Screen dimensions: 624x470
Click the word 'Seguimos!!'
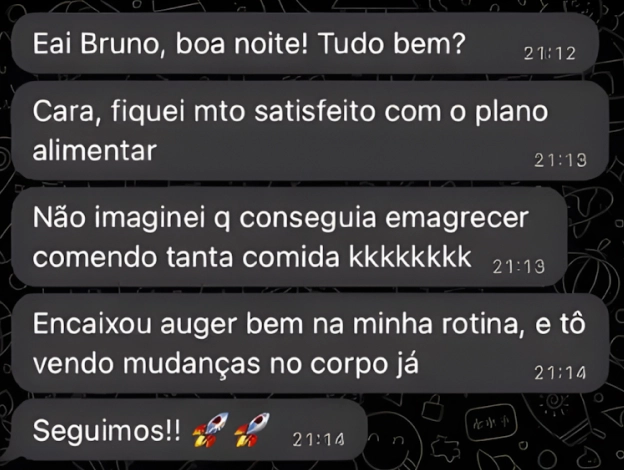click(x=107, y=431)
